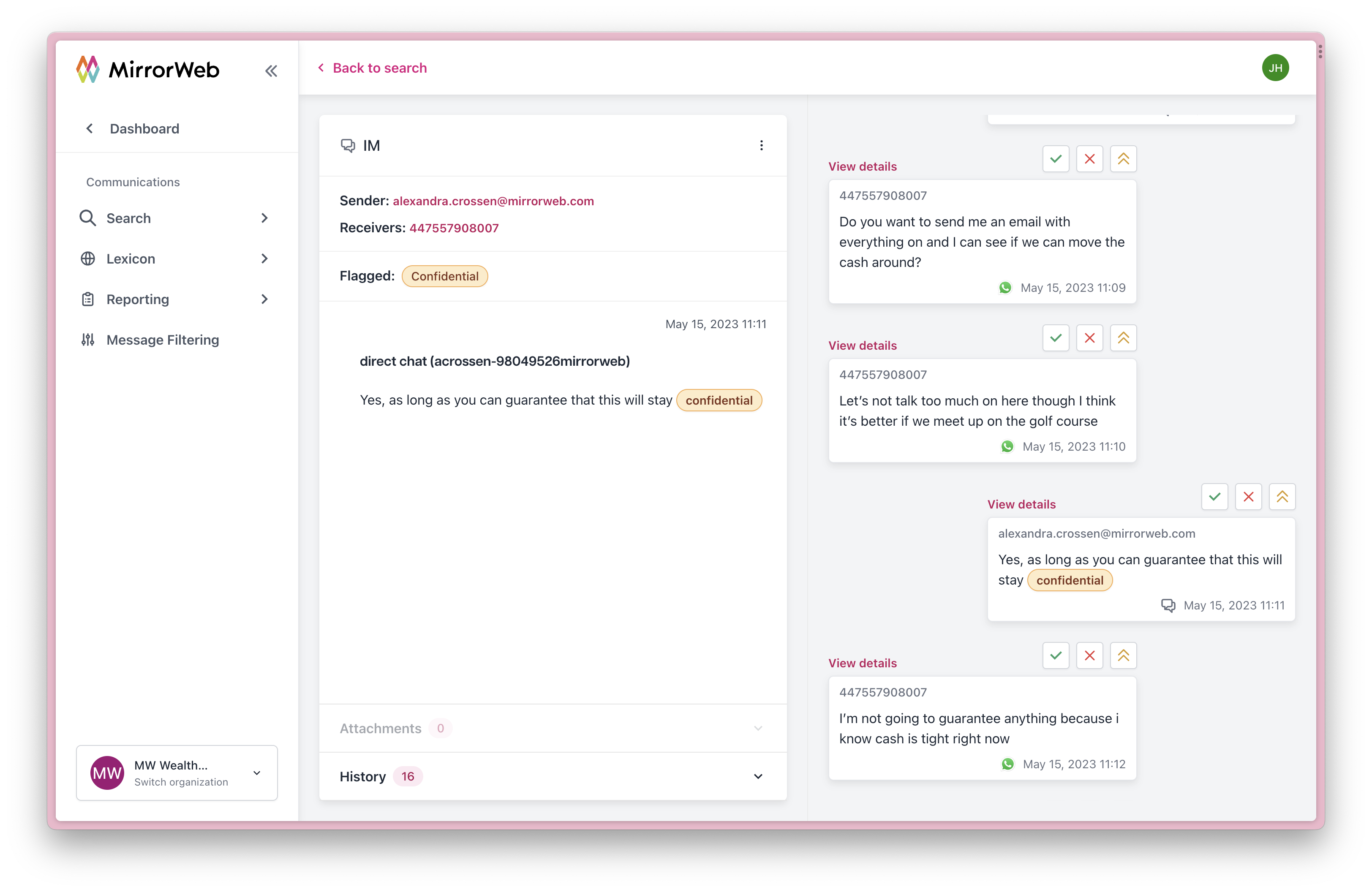The height and width of the screenshot is (892, 1372).
Task: Open Message Filtering in sidebar
Action: 163,340
